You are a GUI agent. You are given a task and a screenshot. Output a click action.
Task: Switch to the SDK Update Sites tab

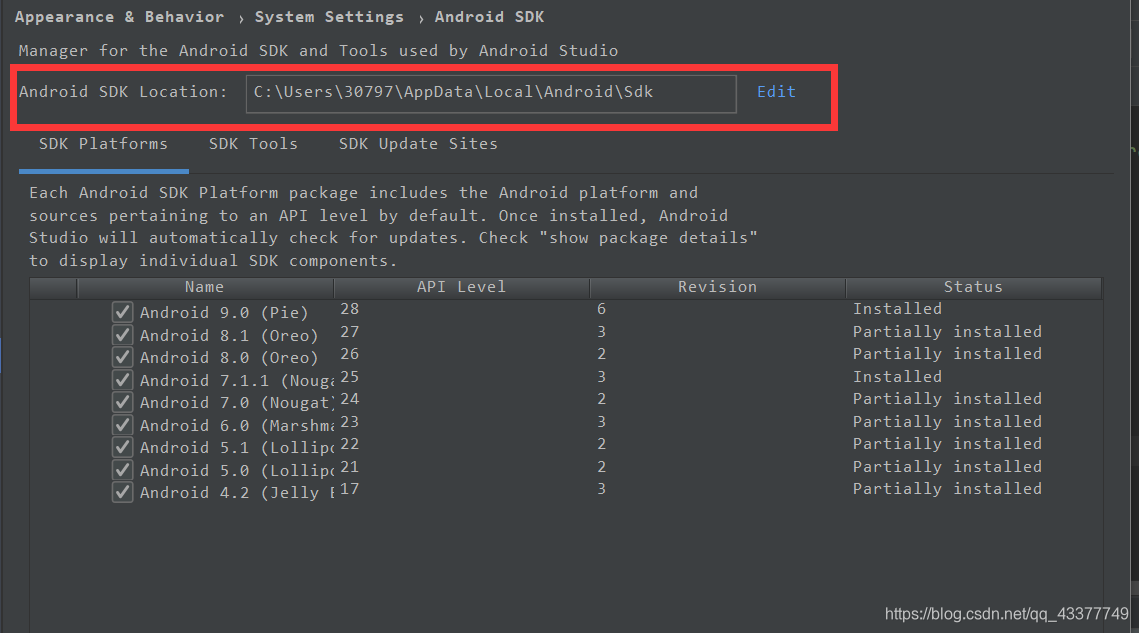(418, 144)
